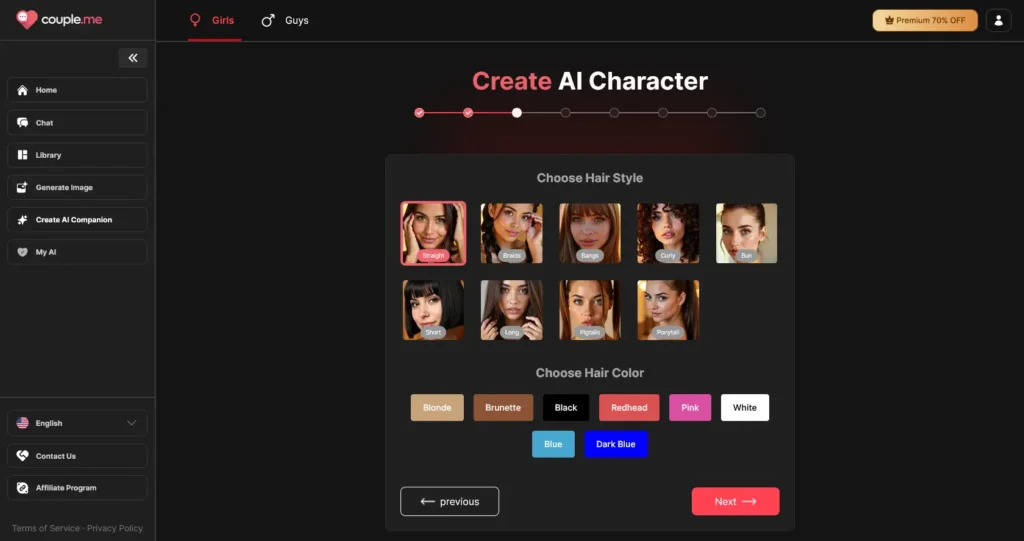This screenshot has width=1024, height=541.
Task: Choose the Bangs hair style
Action: click(x=590, y=233)
